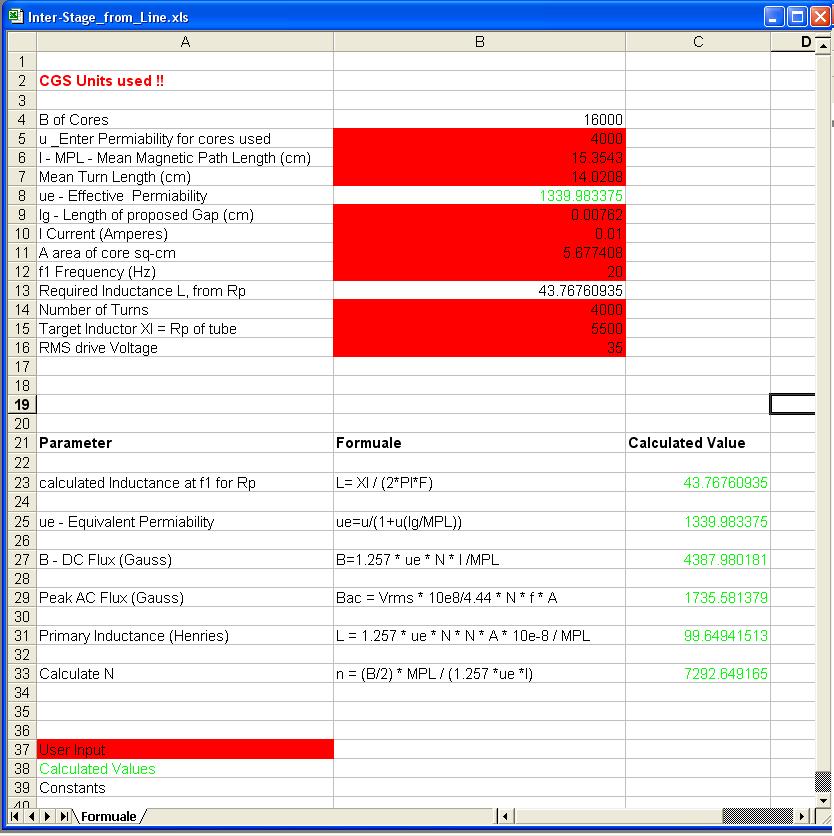Select the Formuale sheet tab

click(109, 816)
